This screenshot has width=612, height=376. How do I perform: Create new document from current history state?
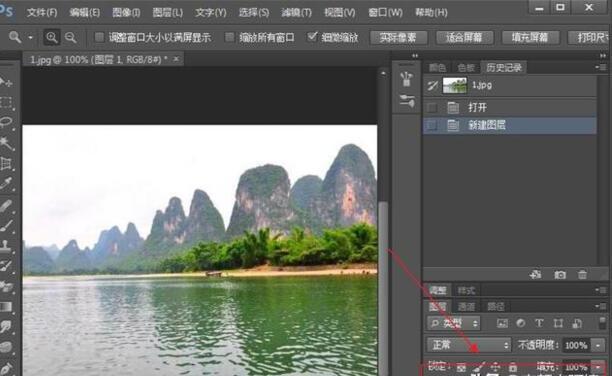click(x=536, y=274)
